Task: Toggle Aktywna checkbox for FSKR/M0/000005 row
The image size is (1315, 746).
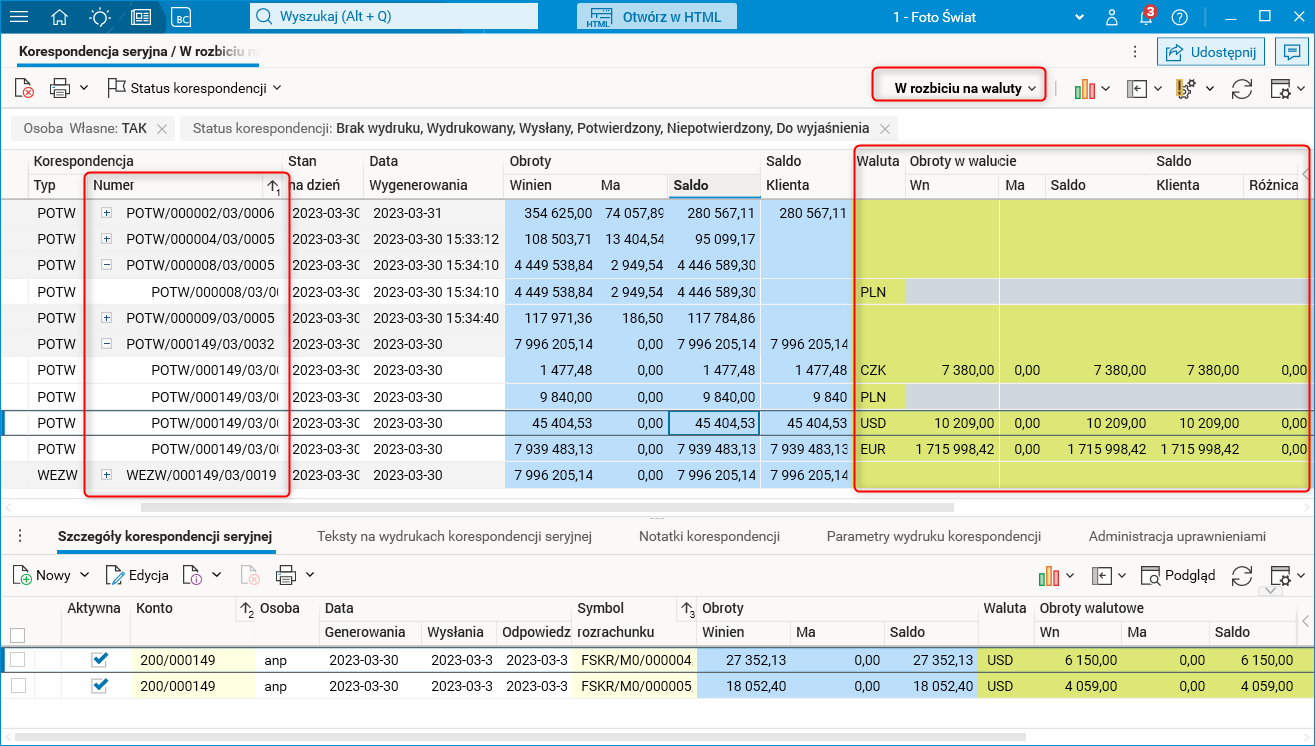Action: (x=100, y=686)
